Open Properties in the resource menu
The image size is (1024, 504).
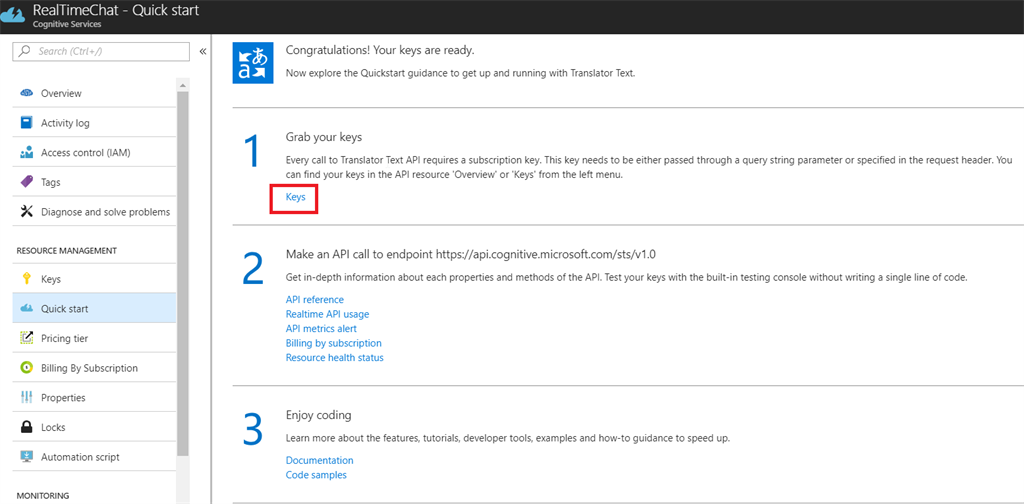(x=63, y=398)
